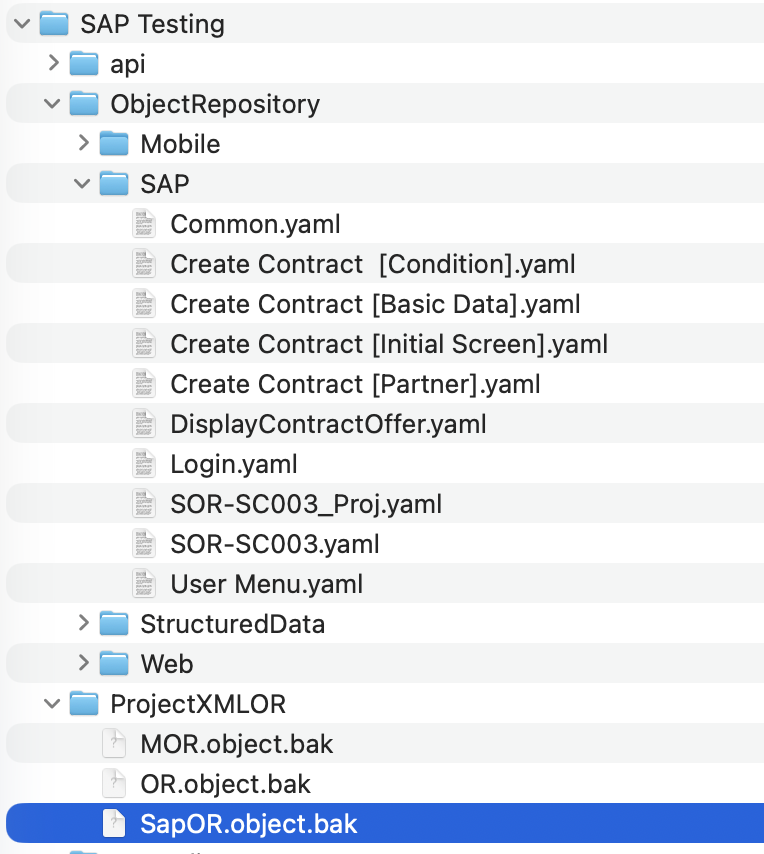Click the DisplayContractOffer.yaml file icon
The height and width of the screenshot is (854, 764).
pos(144,424)
